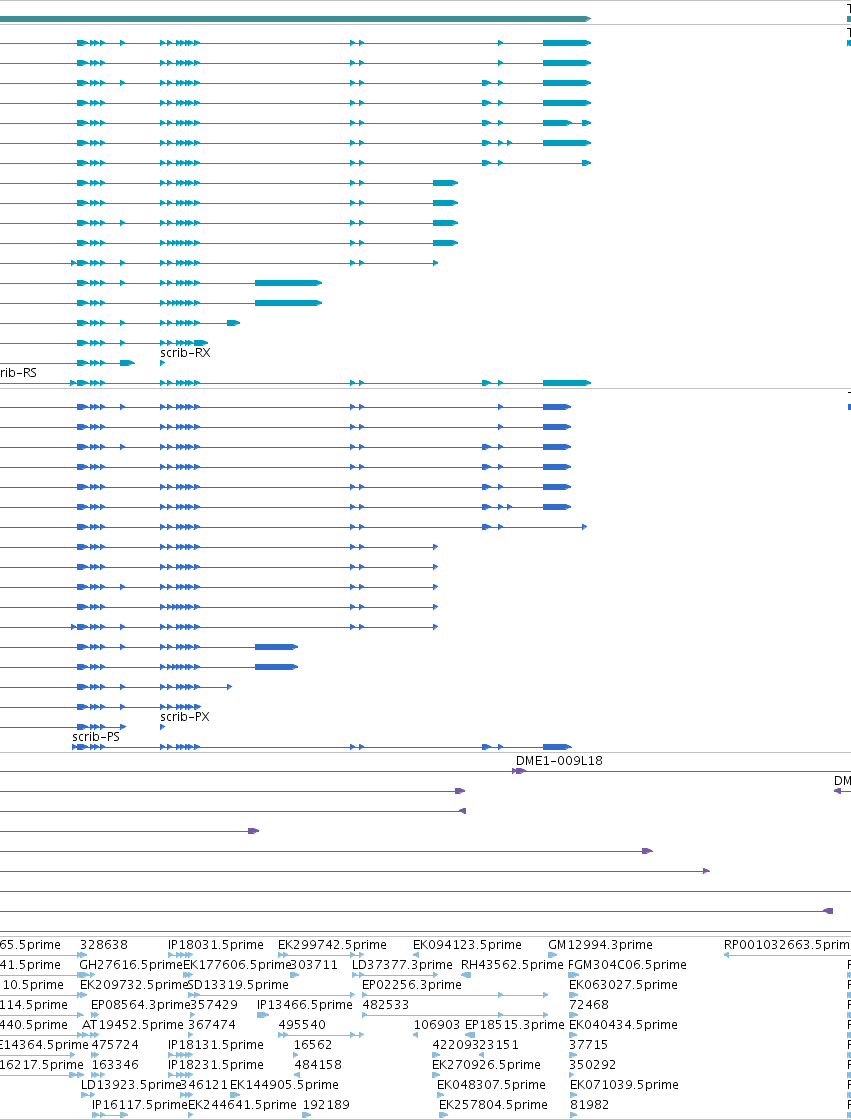Click EST label 16562

coord(313,1045)
